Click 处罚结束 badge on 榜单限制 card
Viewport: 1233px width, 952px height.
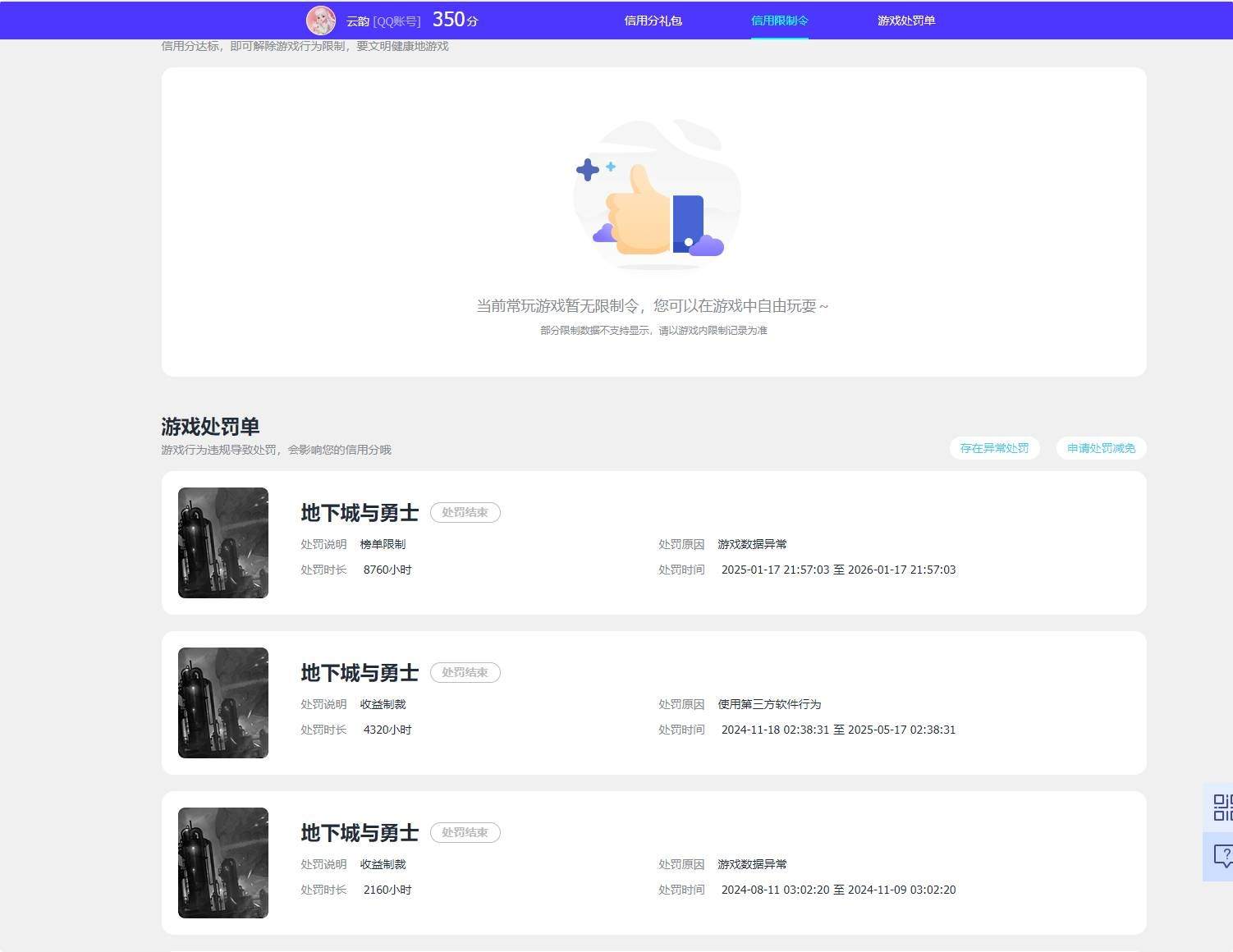(465, 512)
